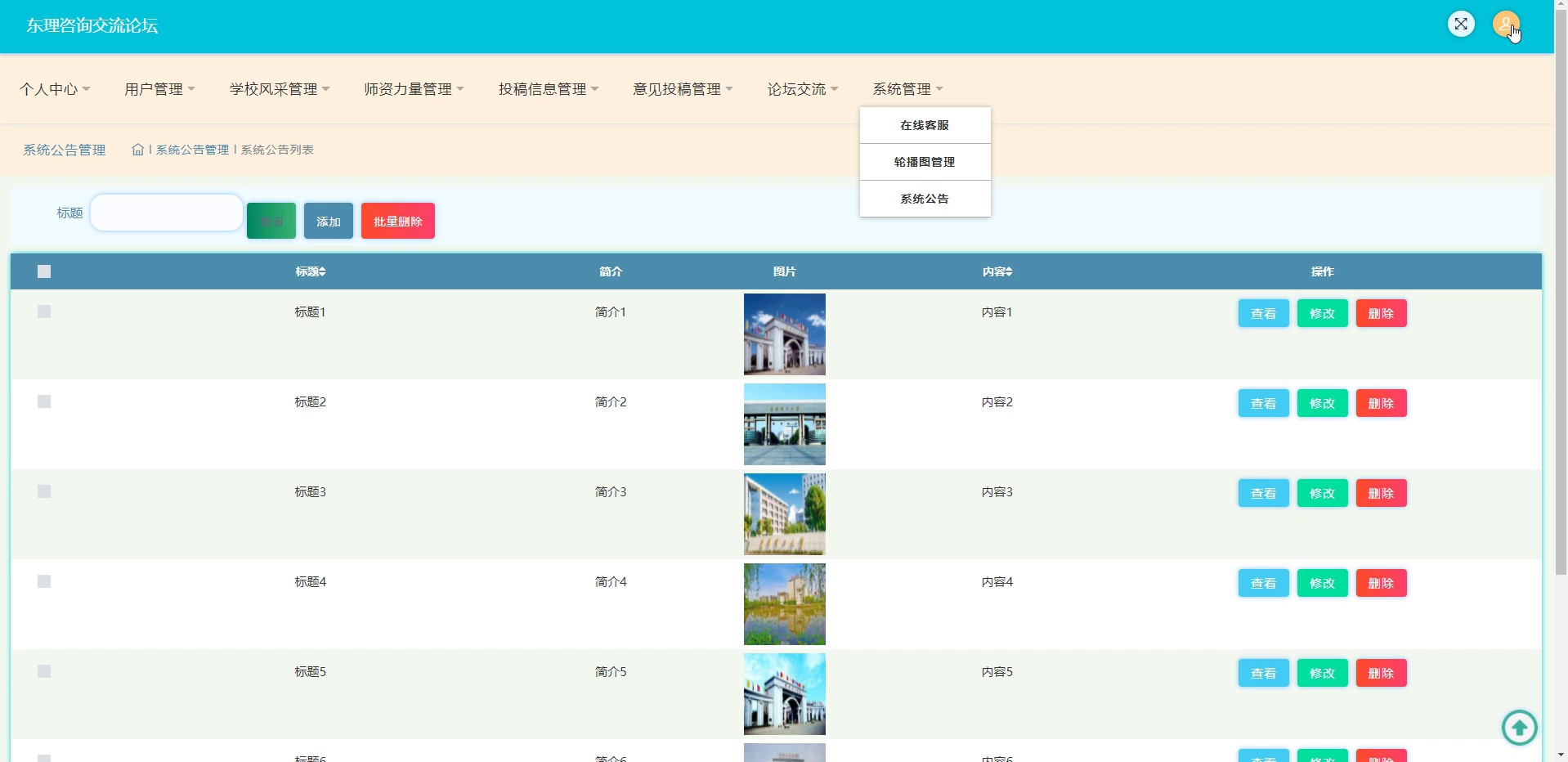Click the 系统公告列表 breadcrumb text
Screen dimensions: 1568x762
pyautogui.click(x=277, y=150)
